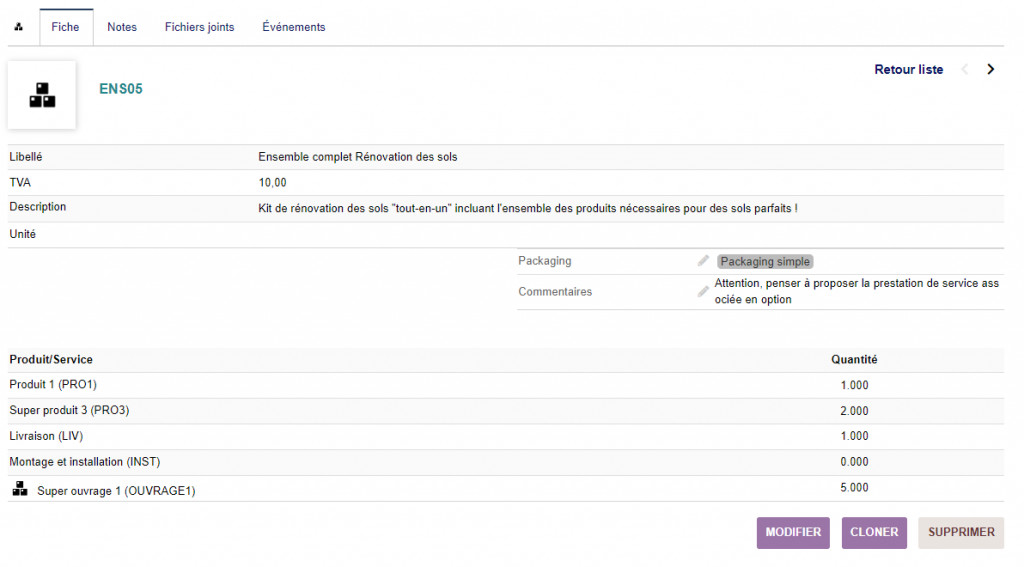Open Produit 1 (PRO1) line
1024x567 pixels.
(x=53, y=385)
